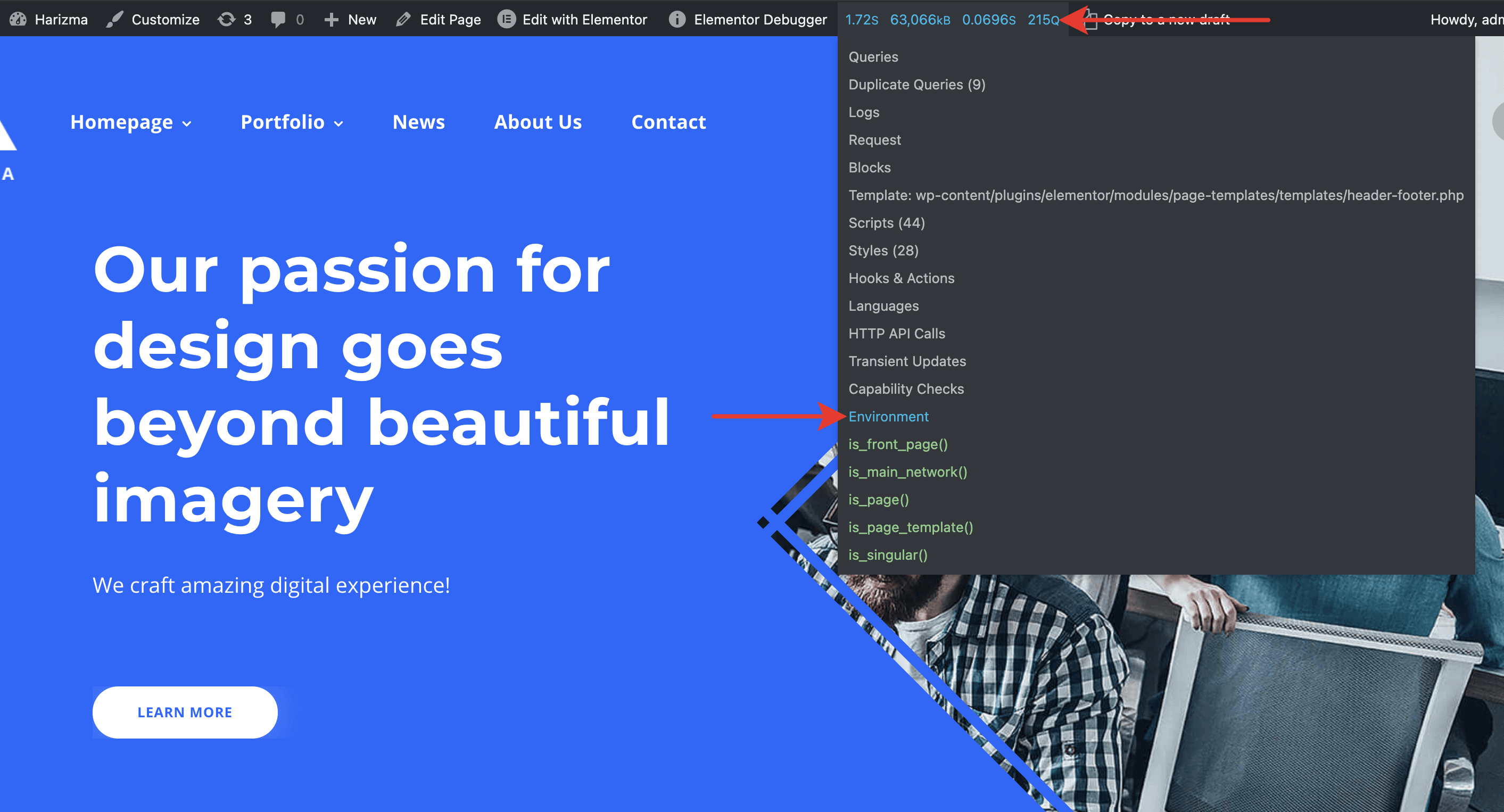Open the Scripts (44) panel entry
1504x812 pixels.
886,223
